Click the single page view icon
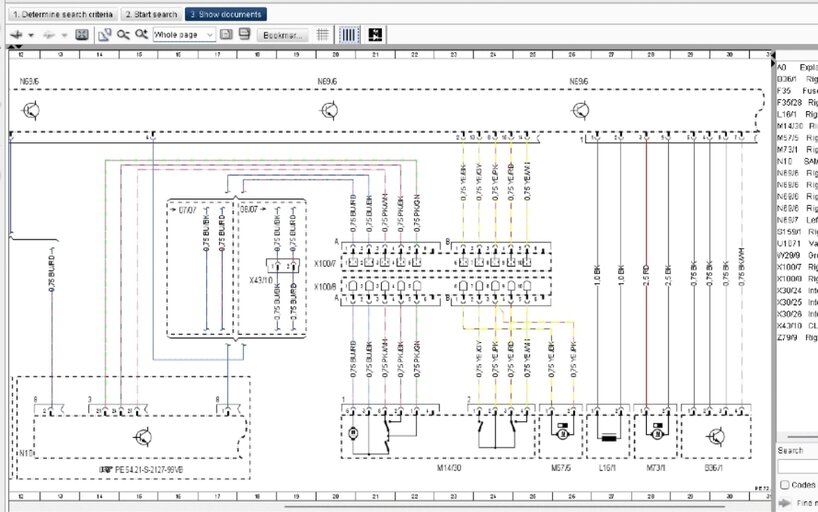Image resolution: width=818 pixels, height=512 pixels. pos(226,34)
